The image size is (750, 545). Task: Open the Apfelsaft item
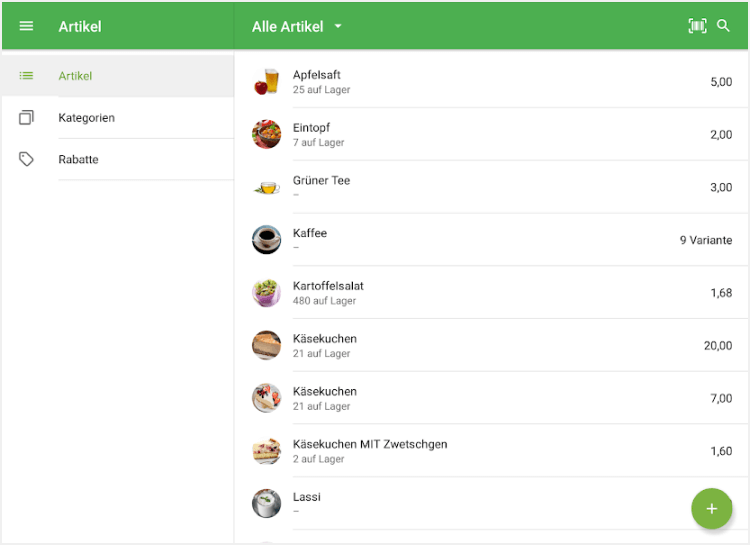click(x=490, y=82)
